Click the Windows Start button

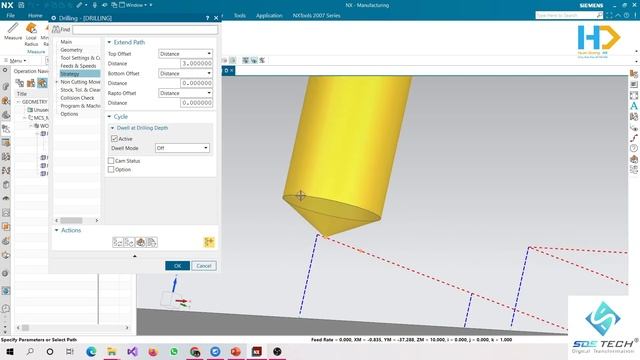point(10,351)
